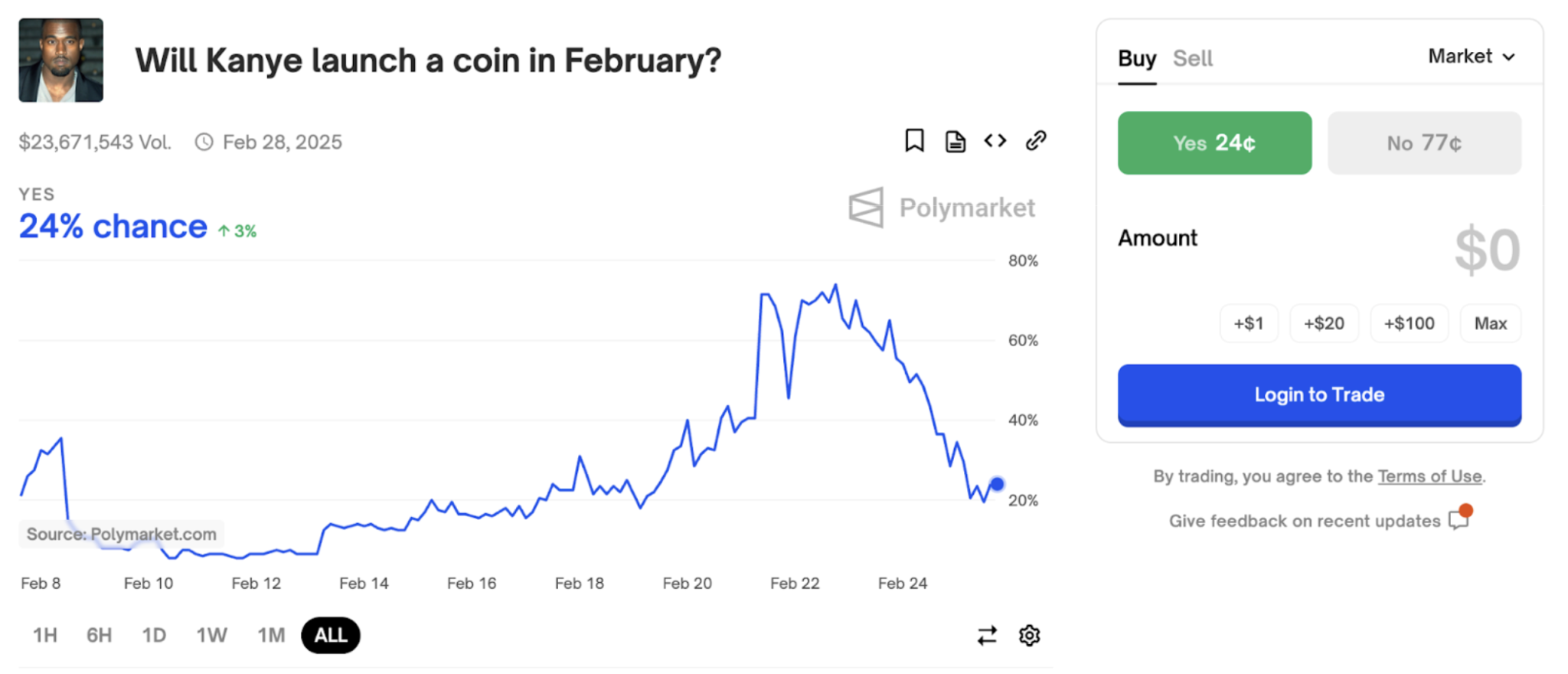
Task: Open chart settings gear icon
Action: [x=1029, y=636]
